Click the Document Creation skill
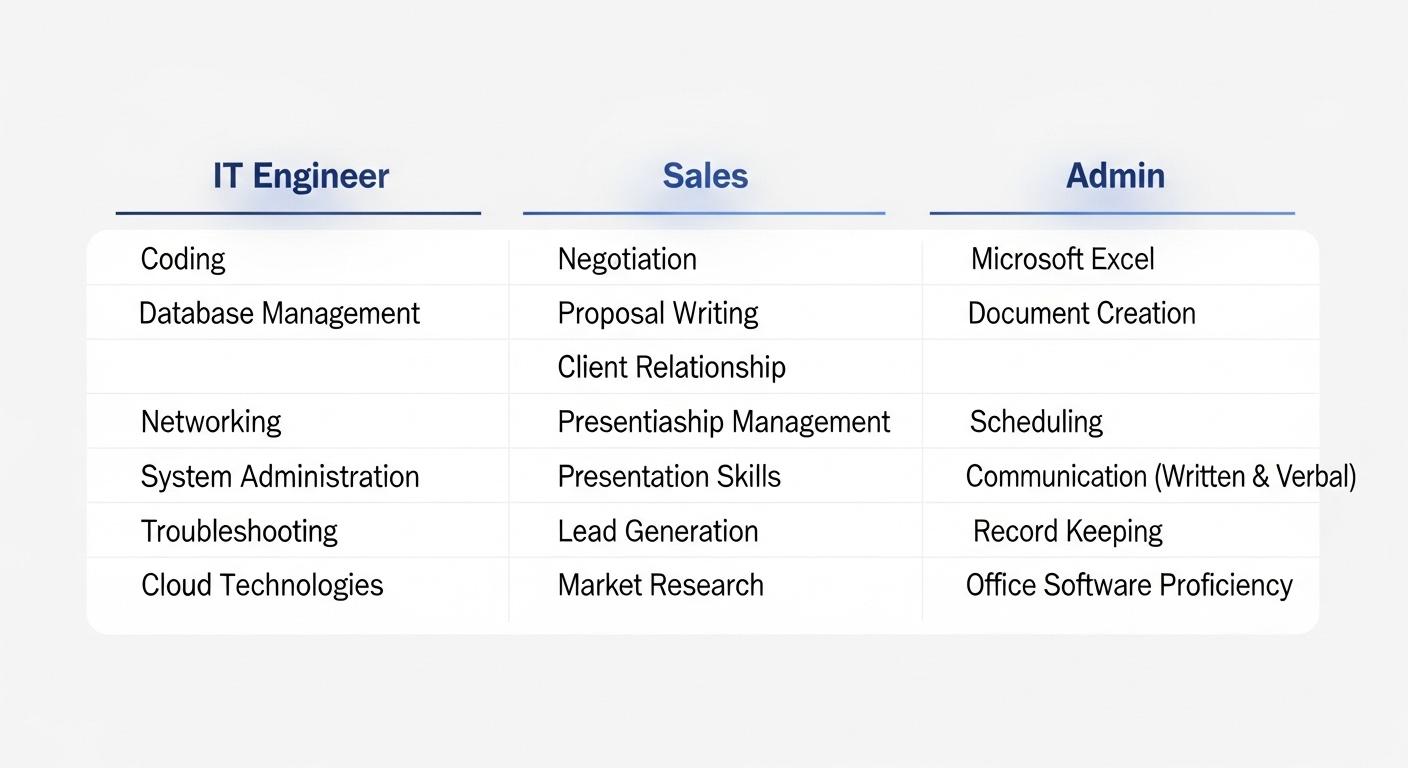This screenshot has width=1408, height=768. click(x=1082, y=313)
